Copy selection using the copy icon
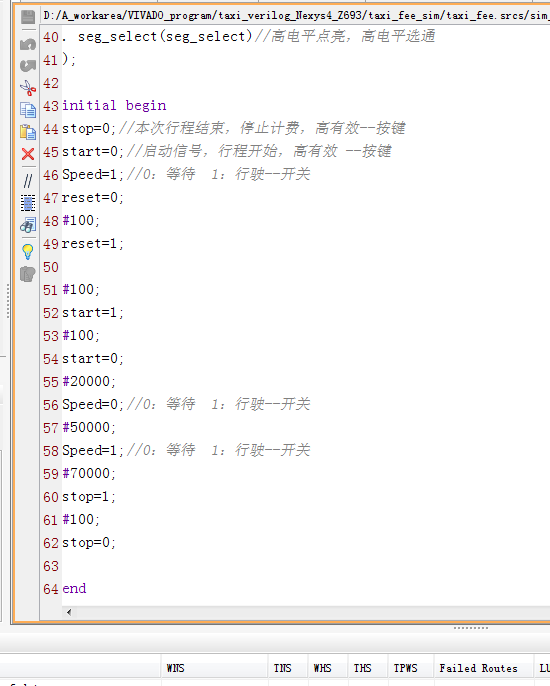The width and height of the screenshot is (550, 686). (x=28, y=110)
